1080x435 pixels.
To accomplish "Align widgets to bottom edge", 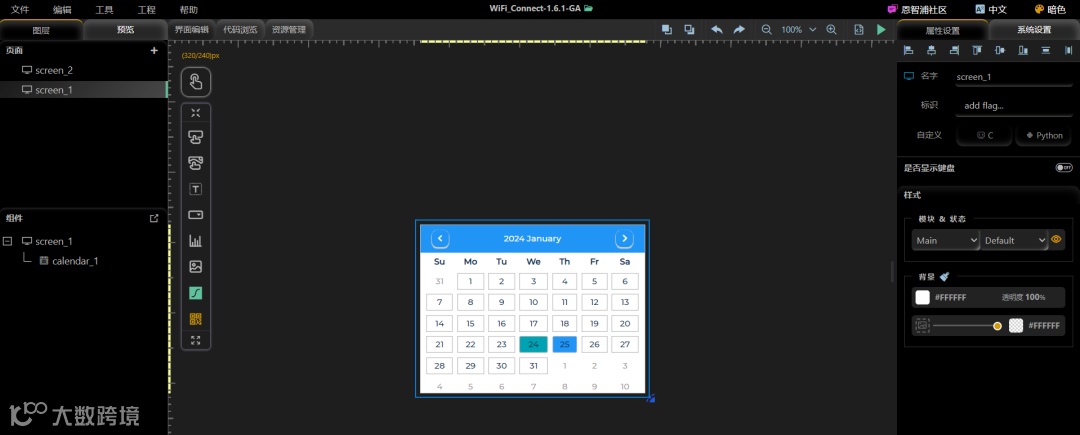I will (1023, 50).
